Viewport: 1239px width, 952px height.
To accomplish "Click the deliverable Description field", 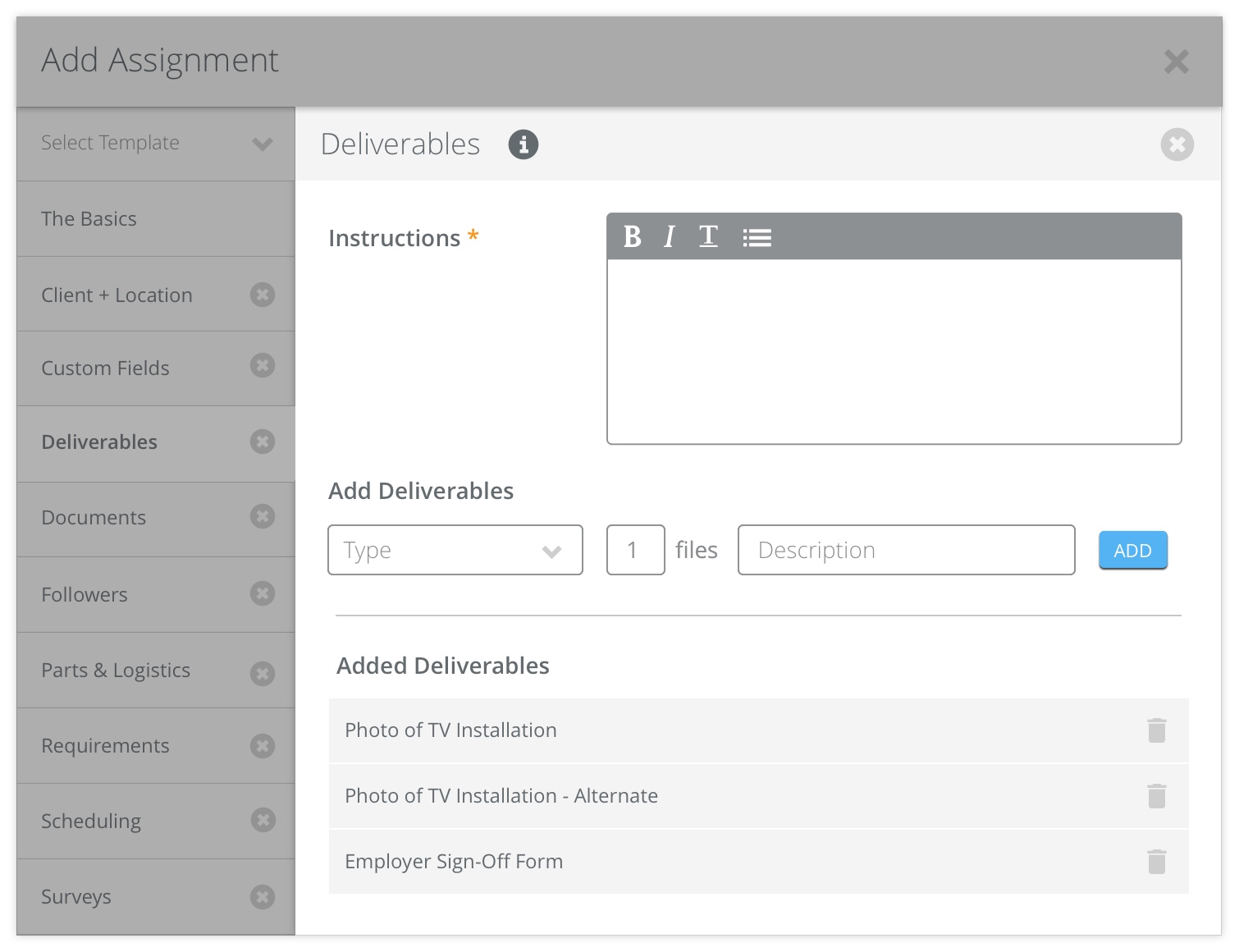I will pos(906,550).
